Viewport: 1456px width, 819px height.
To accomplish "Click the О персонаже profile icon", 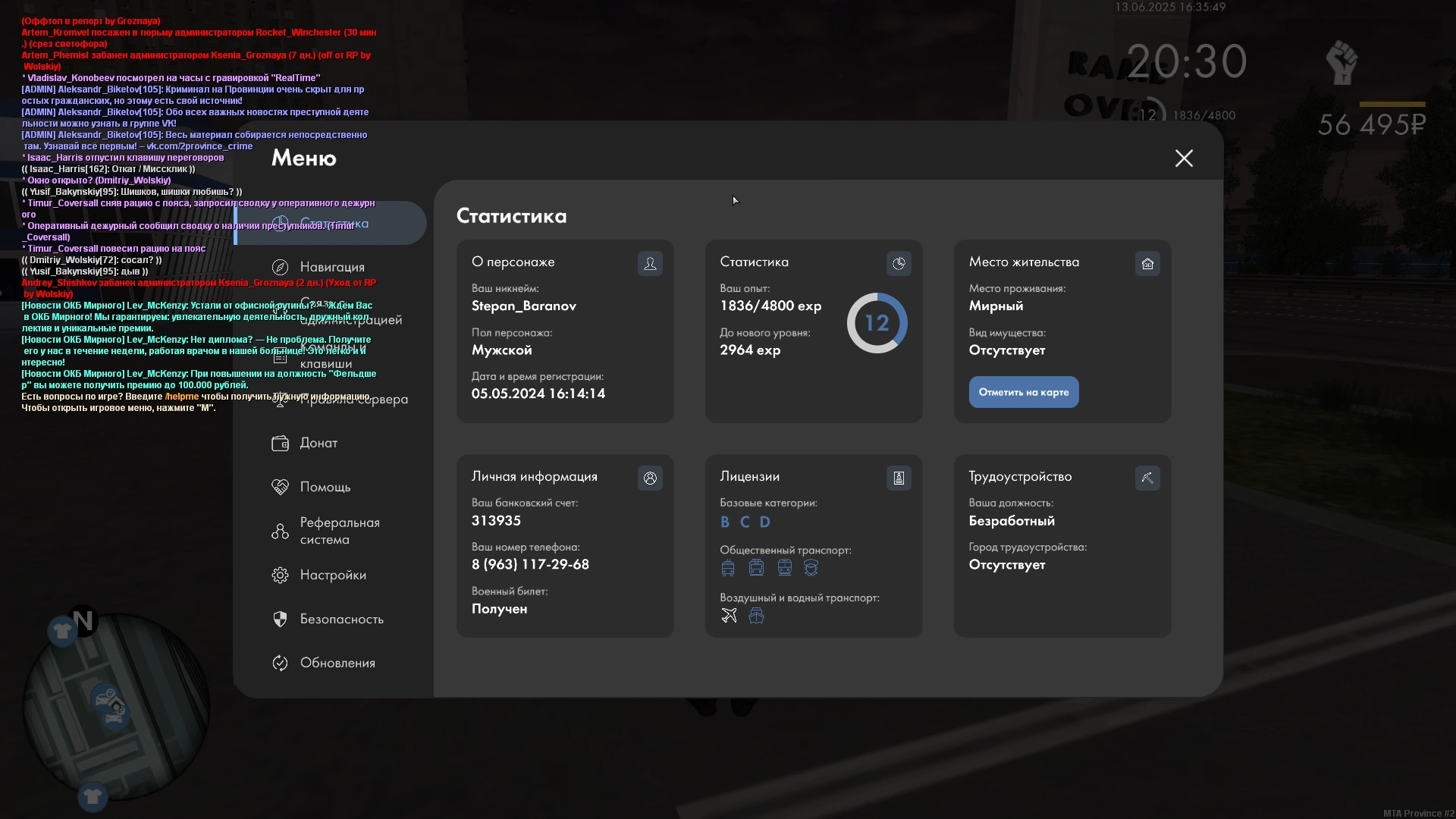I will [x=650, y=263].
